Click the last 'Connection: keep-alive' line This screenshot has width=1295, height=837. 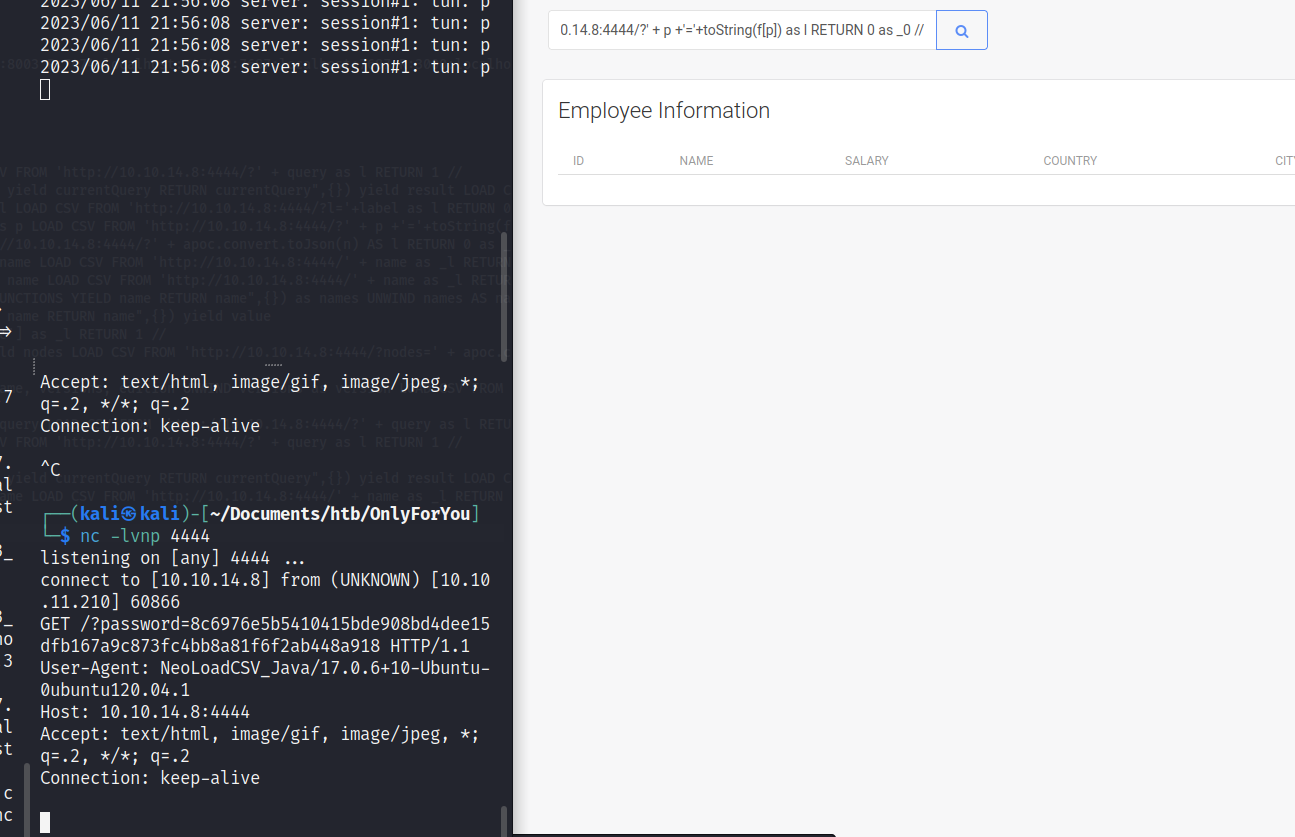tap(150, 778)
